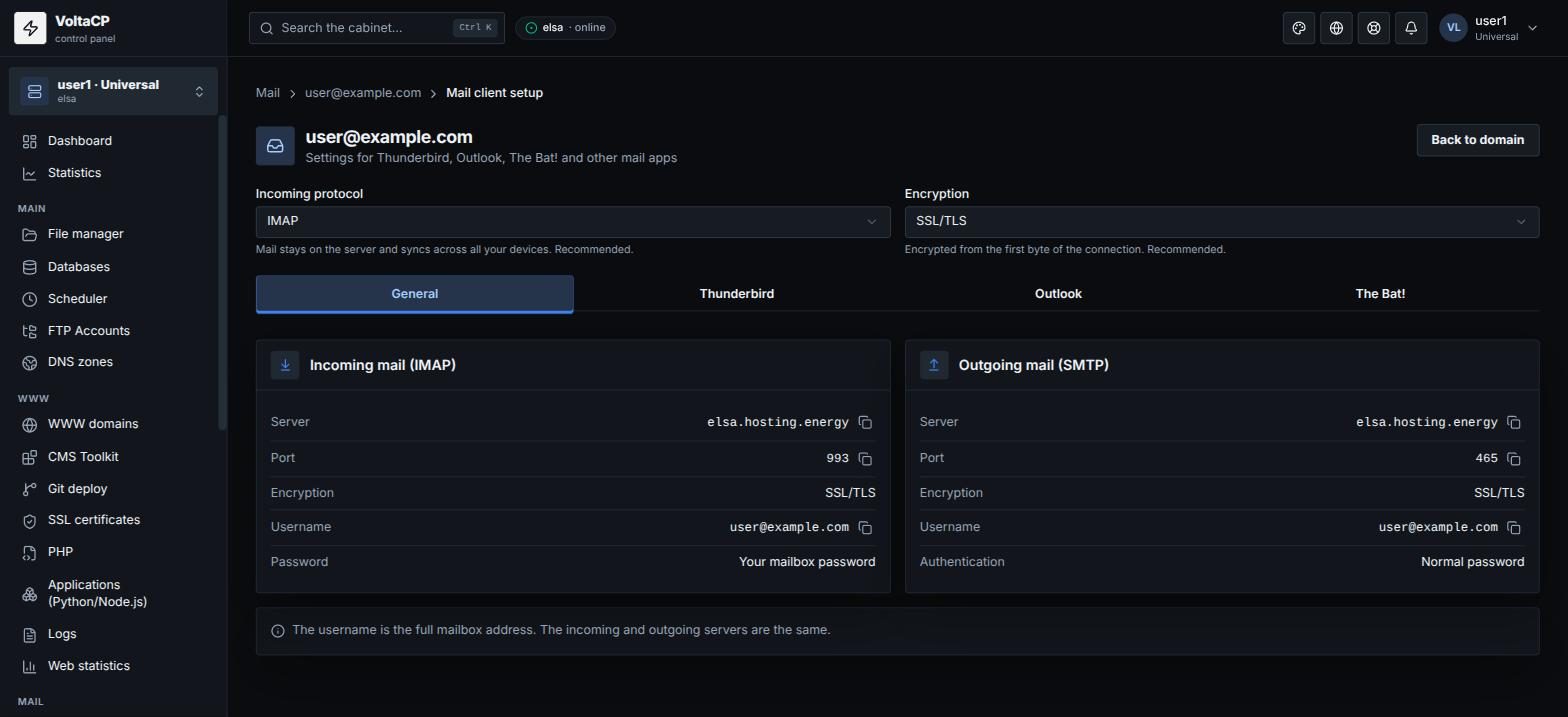Image resolution: width=1568 pixels, height=717 pixels.
Task: Copy the incoming mail server address
Action: pos(865,423)
